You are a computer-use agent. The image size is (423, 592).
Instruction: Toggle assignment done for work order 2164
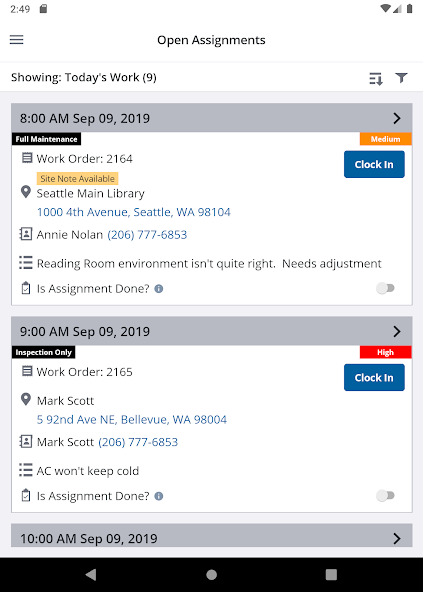[386, 288]
